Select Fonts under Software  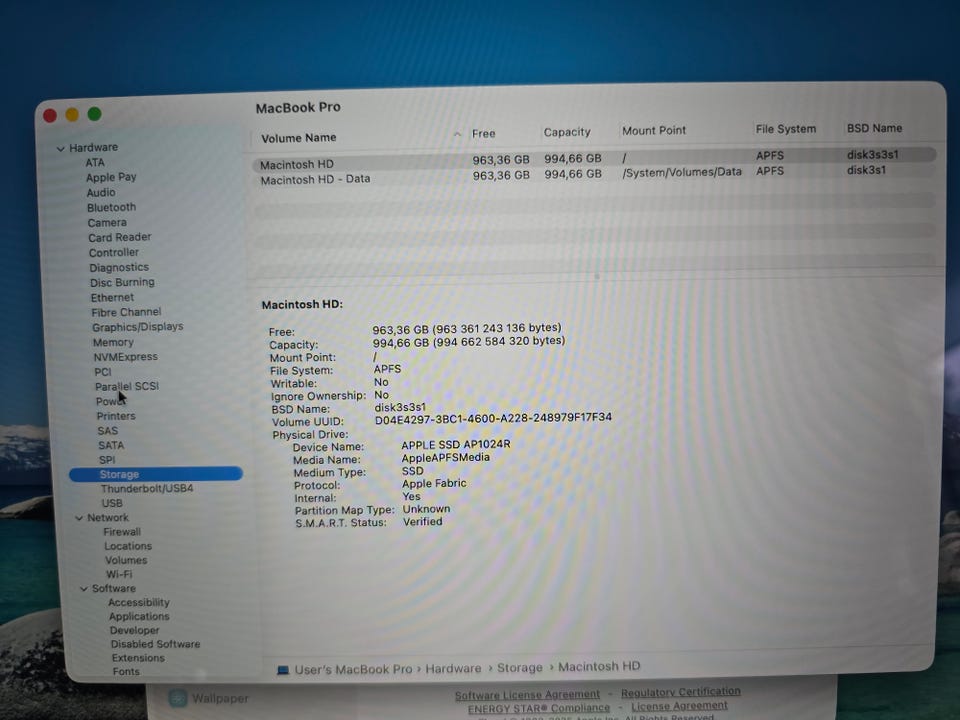click(x=126, y=672)
